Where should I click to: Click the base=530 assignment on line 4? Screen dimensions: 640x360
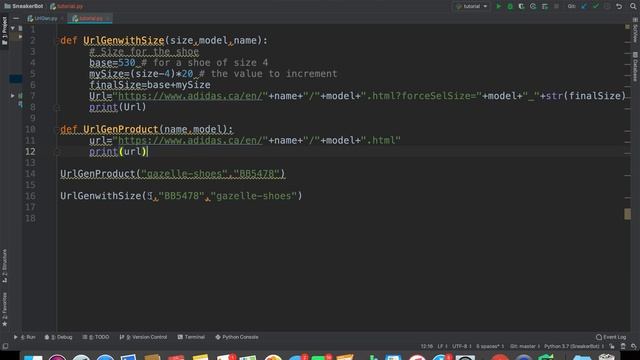tap(113, 63)
